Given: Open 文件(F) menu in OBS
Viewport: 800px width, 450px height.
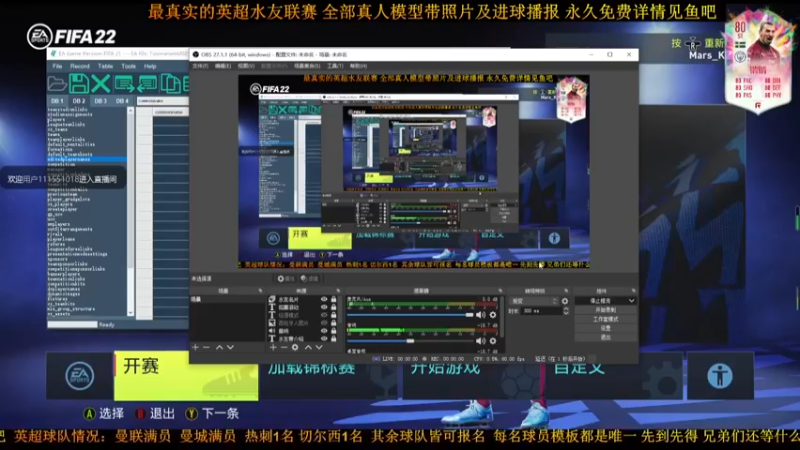Looking at the screenshot, I should pos(200,66).
